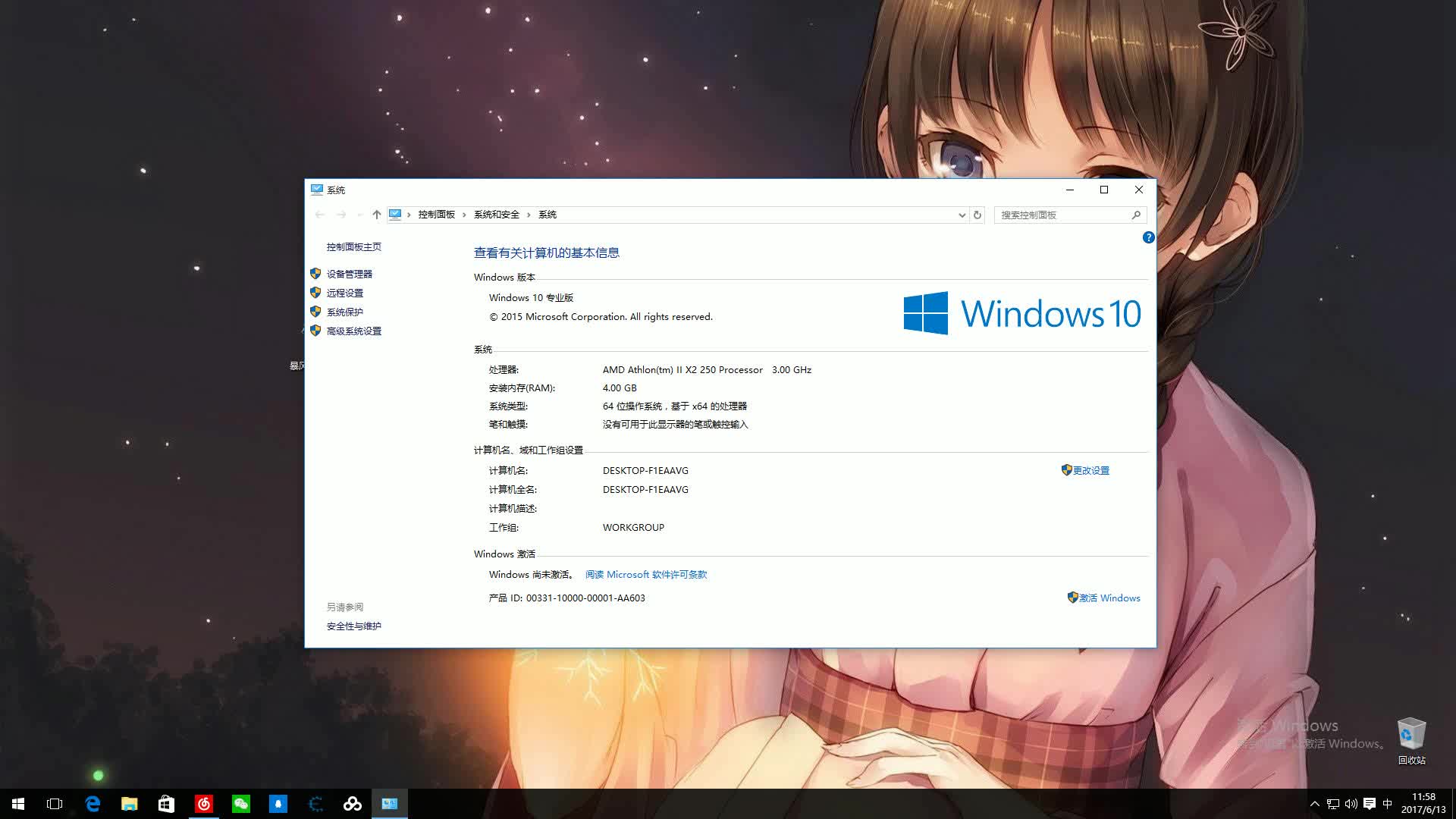Click the 更改设置 link
1456x819 pixels.
[1090, 470]
